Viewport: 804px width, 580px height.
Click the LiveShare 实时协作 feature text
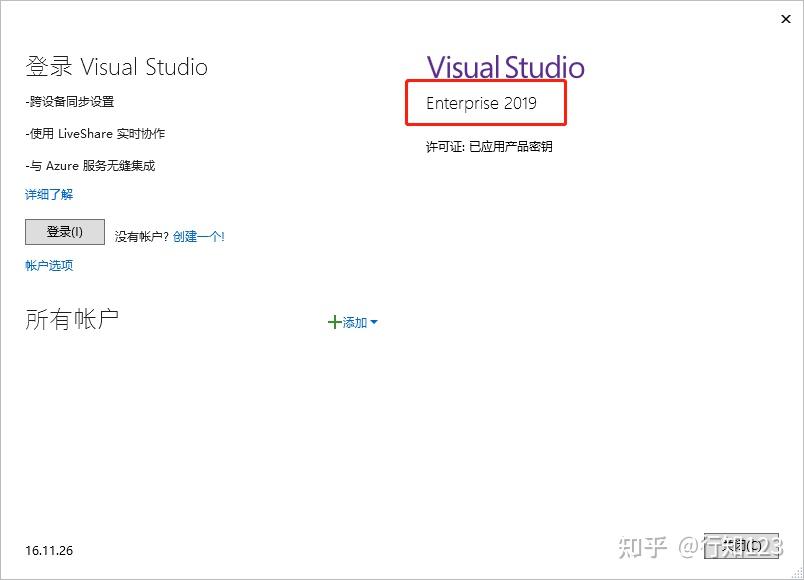(96, 133)
